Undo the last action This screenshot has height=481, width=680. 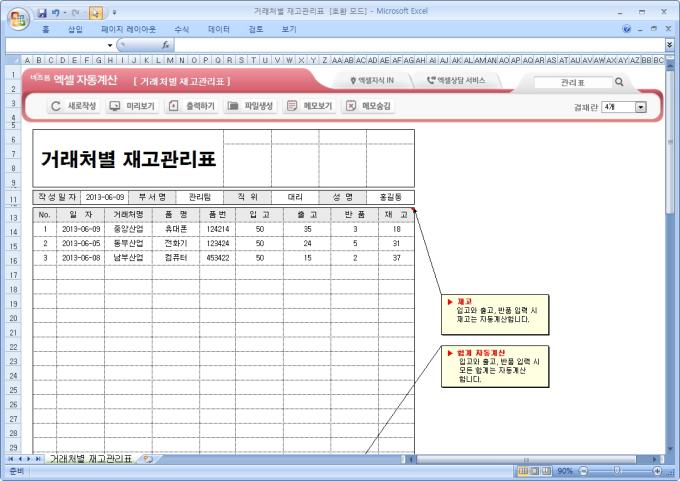click(56, 13)
